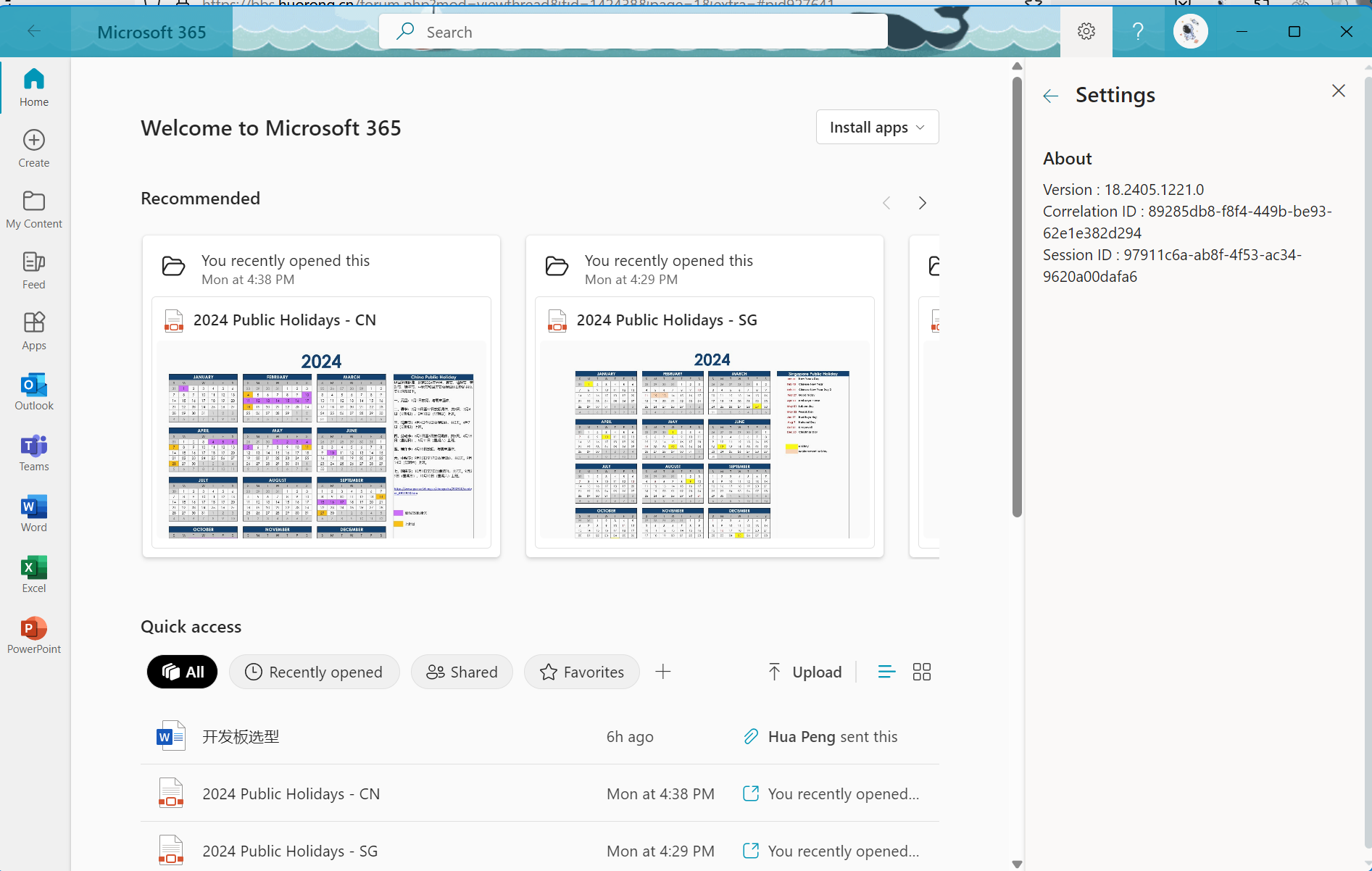The height and width of the screenshot is (871, 1372).
Task: Select the All filter tab
Action: point(182,672)
